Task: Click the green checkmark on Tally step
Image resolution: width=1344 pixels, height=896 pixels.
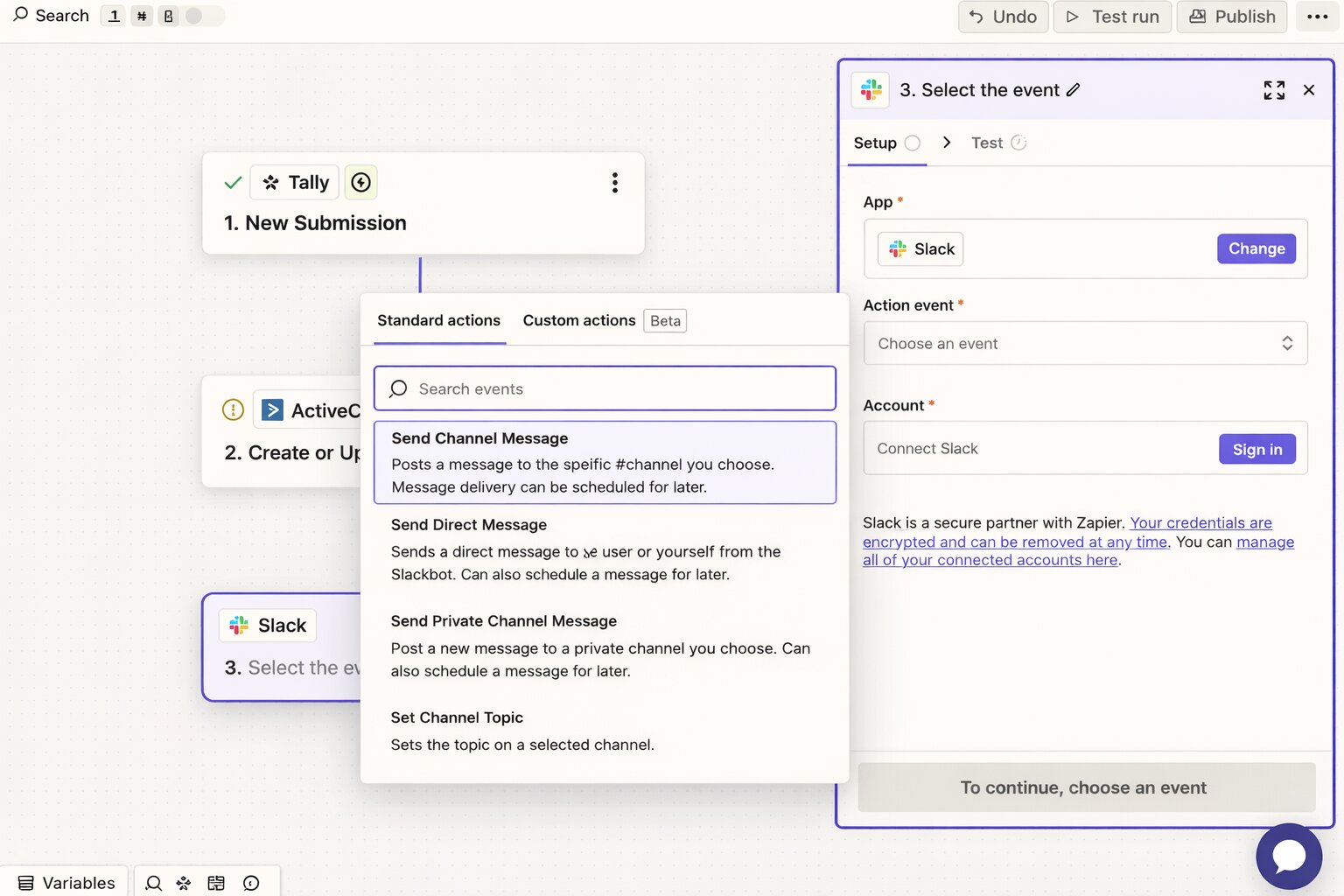Action: coord(233,182)
